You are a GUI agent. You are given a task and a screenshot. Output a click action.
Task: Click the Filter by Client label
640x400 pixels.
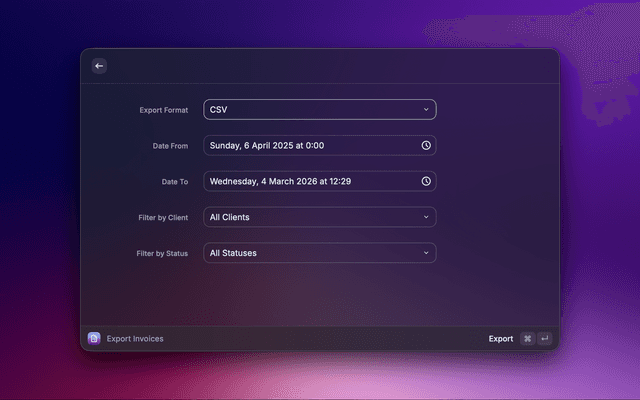coord(162,217)
